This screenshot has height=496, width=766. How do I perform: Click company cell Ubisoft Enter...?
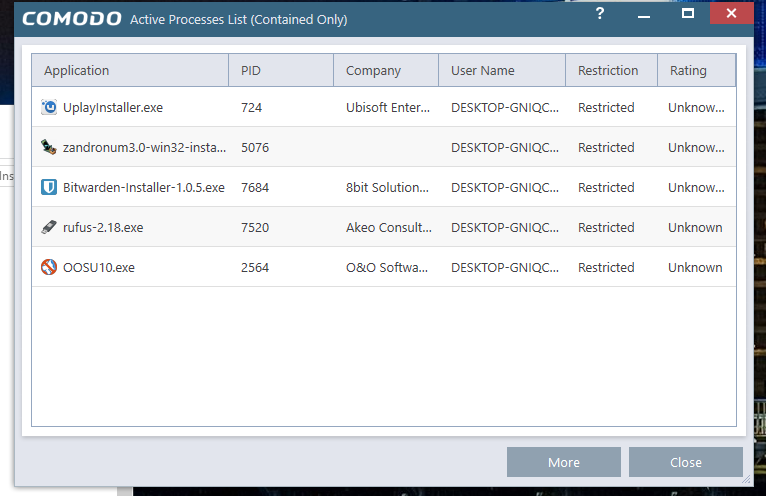pyautogui.click(x=388, y=108)
